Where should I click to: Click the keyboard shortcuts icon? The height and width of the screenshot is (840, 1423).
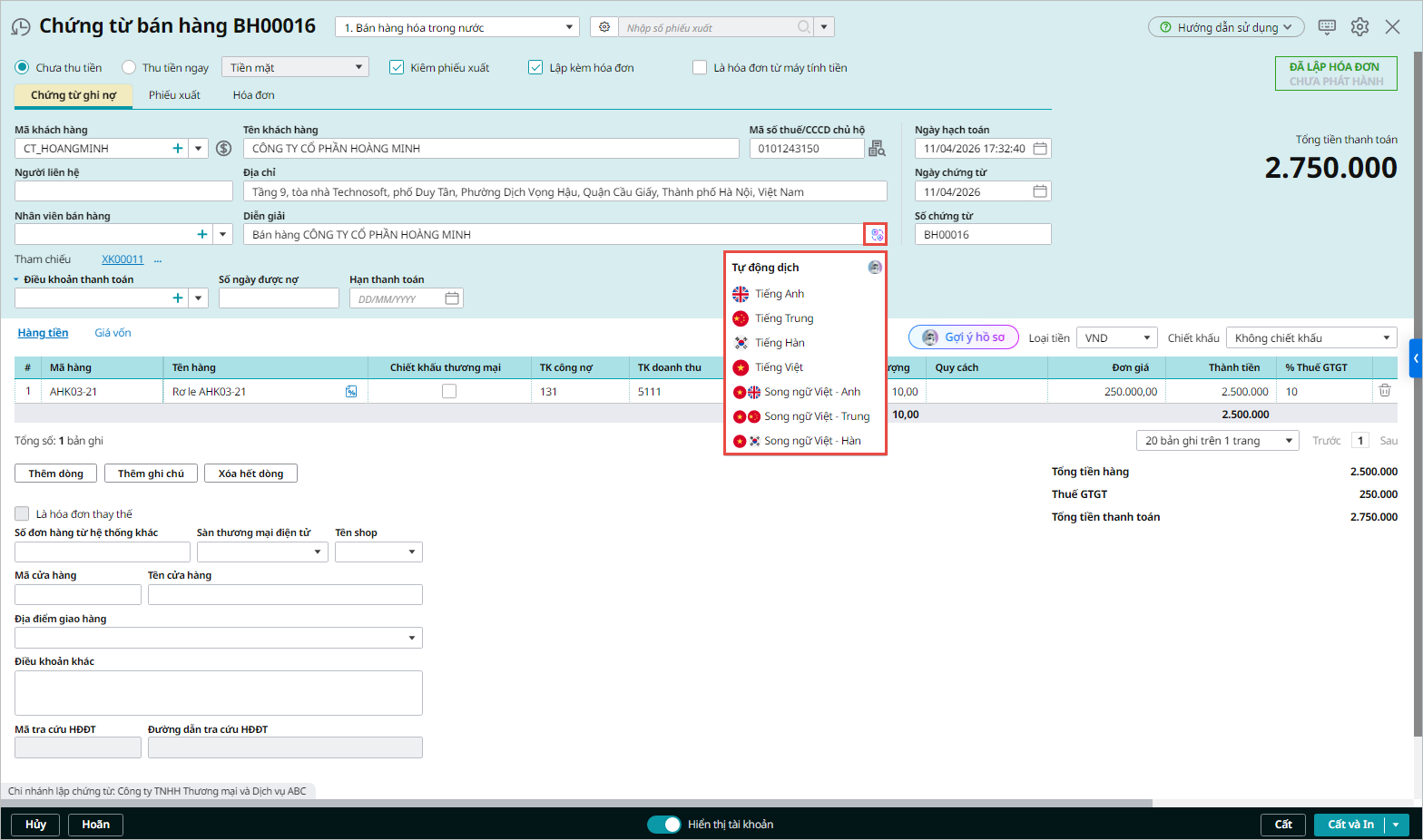1327,27
